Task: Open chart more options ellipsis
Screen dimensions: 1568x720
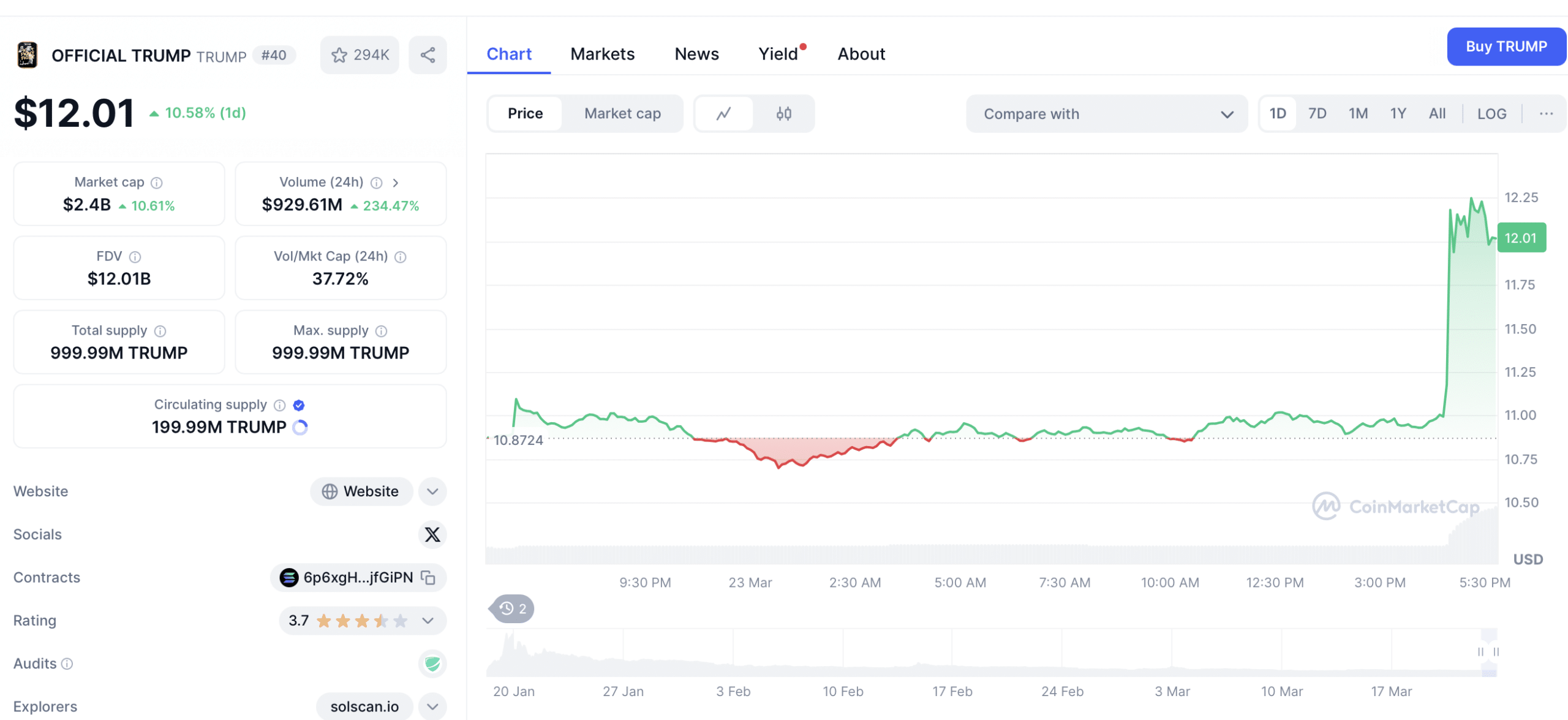Action: [1546, 113]
